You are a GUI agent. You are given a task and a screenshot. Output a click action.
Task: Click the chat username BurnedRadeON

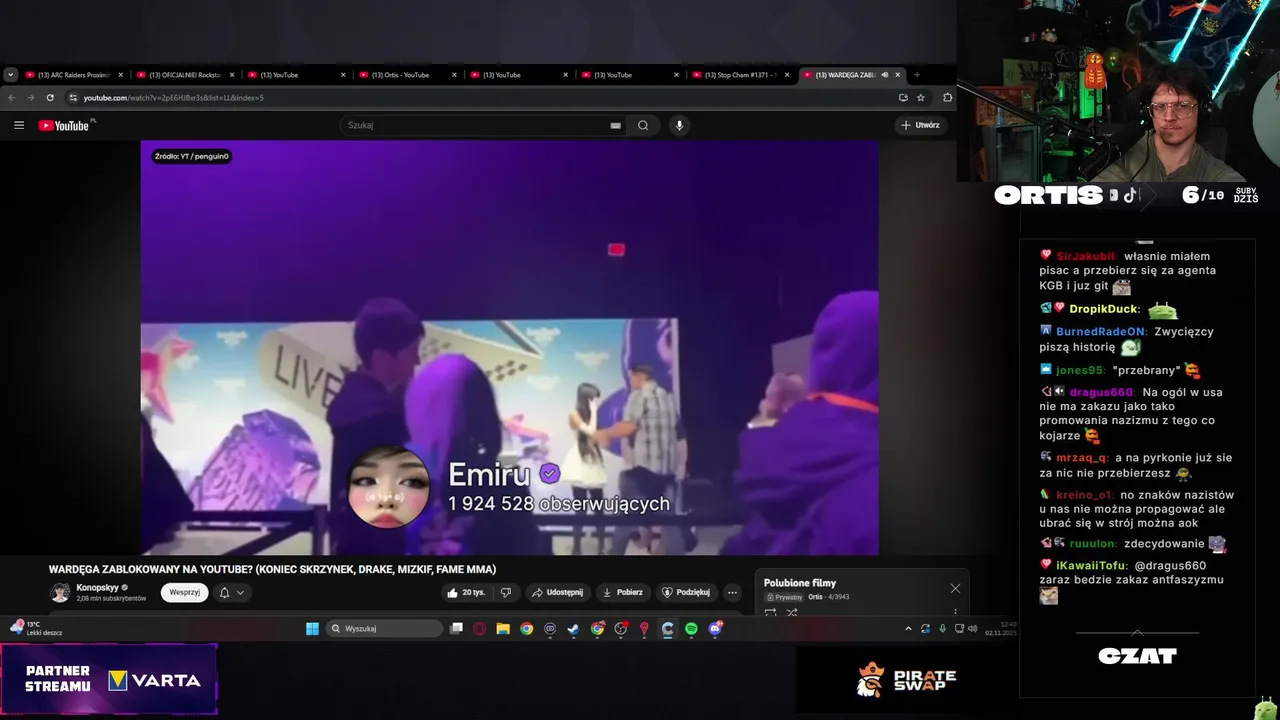tap(1100, 331)
